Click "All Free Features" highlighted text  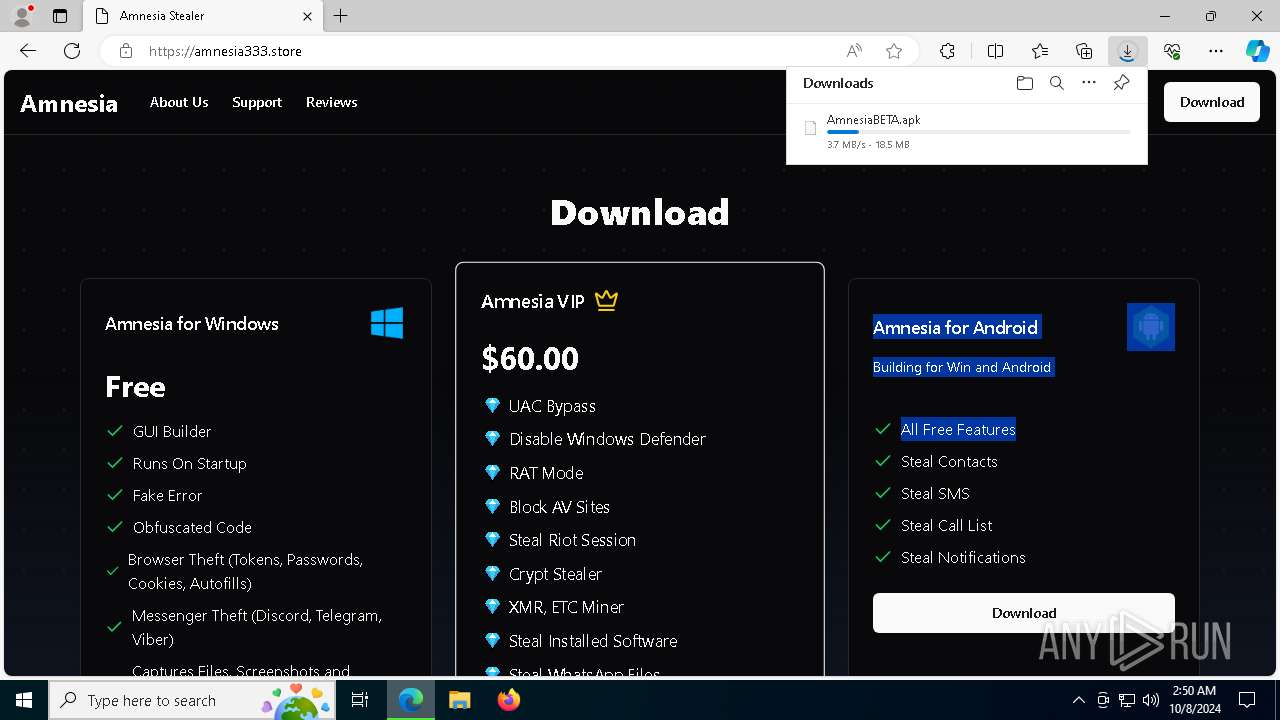tap(958, 429)
